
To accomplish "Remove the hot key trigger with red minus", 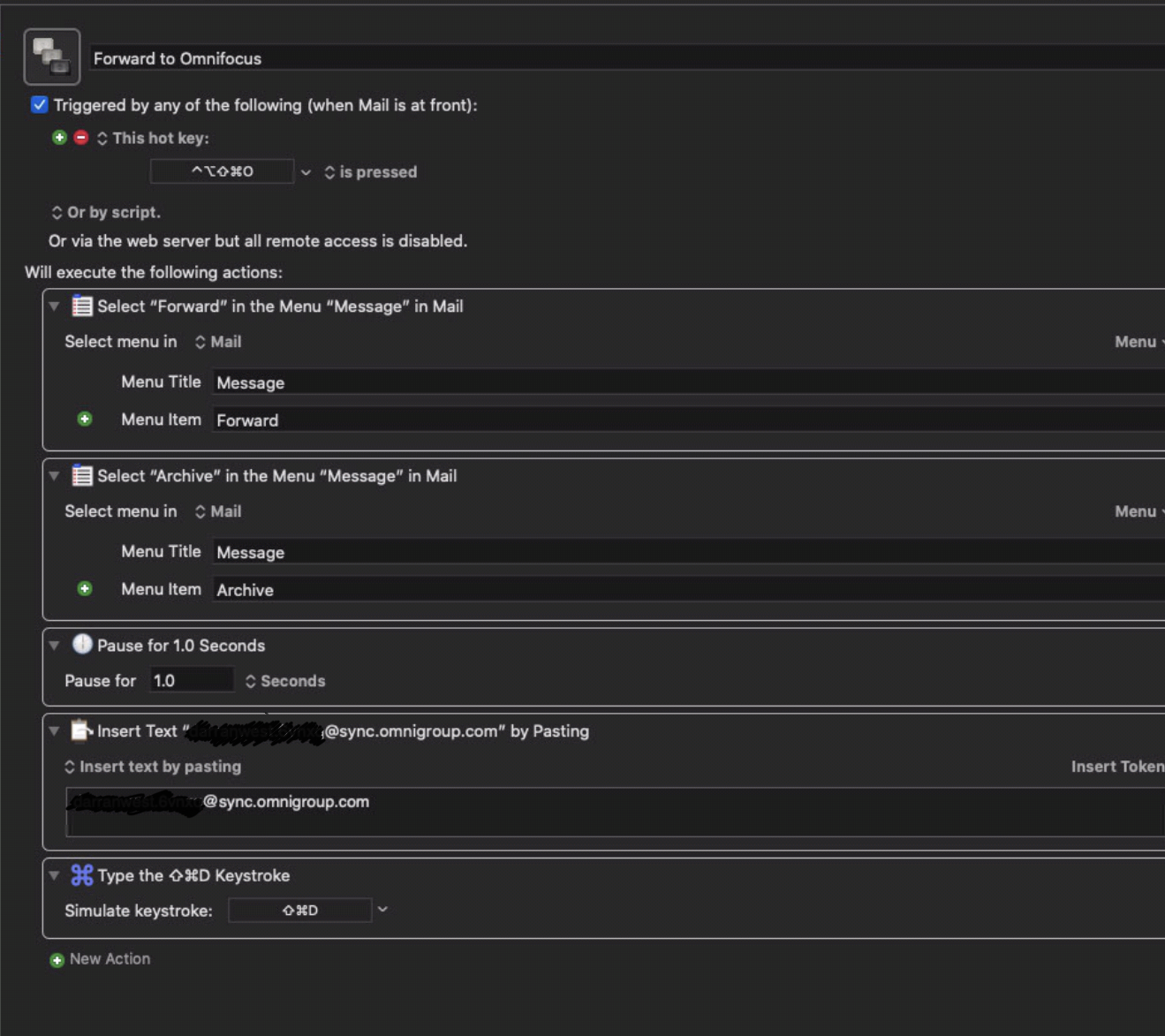I will 81,138.
